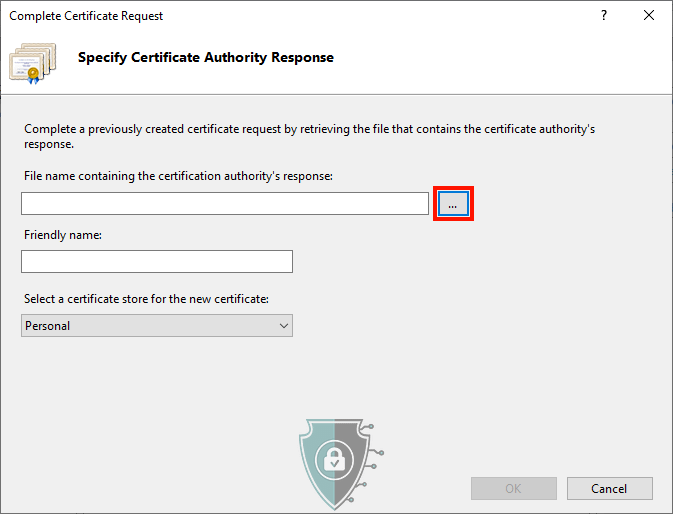Click the browse (...) button
The width and height of the screenshot is (673, 514).
pyautogui.click(x=452, y=204)
